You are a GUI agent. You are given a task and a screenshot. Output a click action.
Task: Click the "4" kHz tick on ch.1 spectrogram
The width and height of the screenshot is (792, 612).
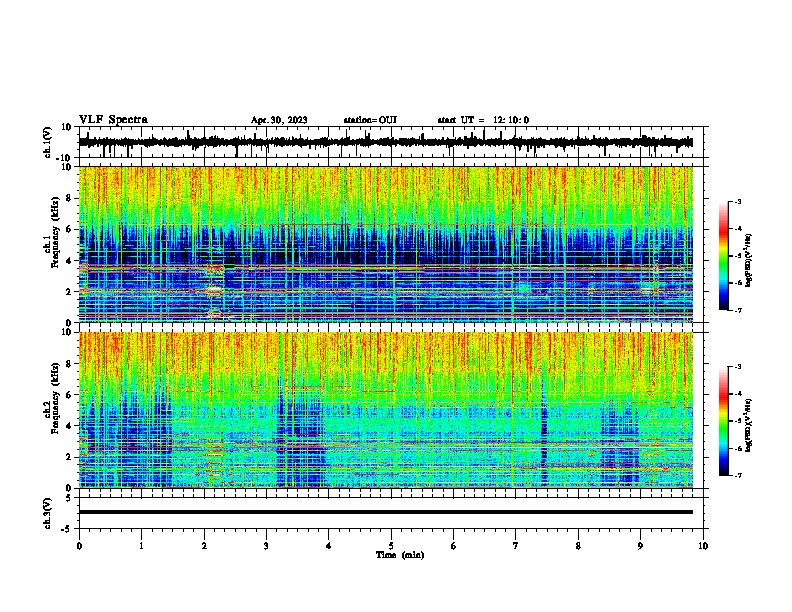70,261
